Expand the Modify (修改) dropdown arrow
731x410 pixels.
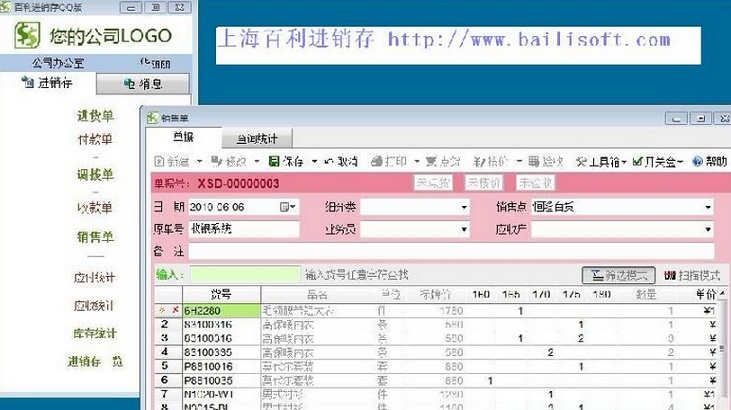pos(257,161)
